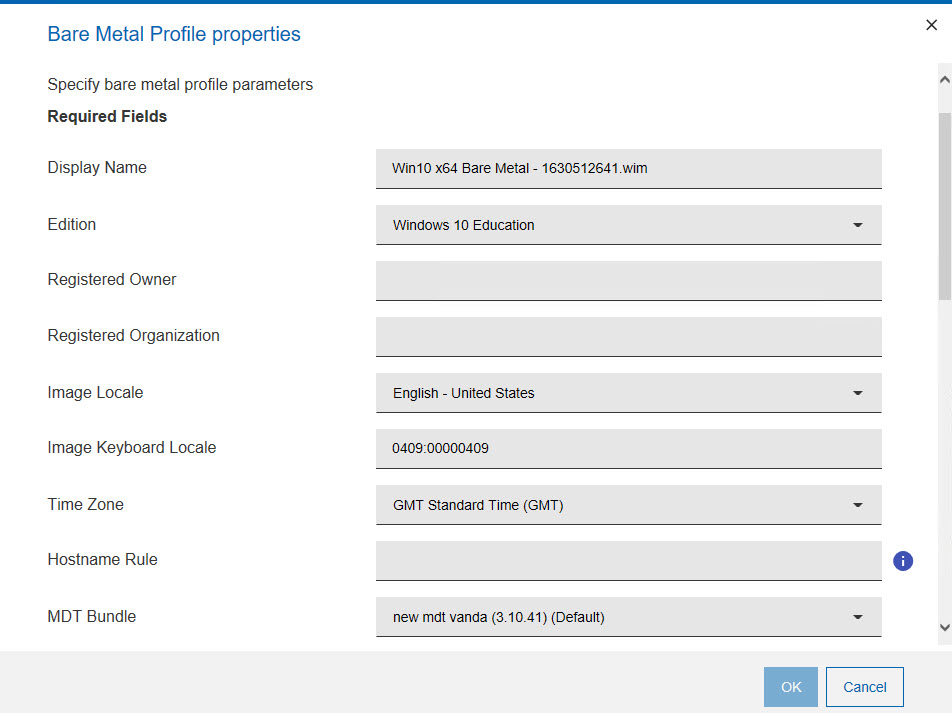Click into the Hostname Rule field
The width and height of the screenshot is (952, 713).
pos(628,560)
